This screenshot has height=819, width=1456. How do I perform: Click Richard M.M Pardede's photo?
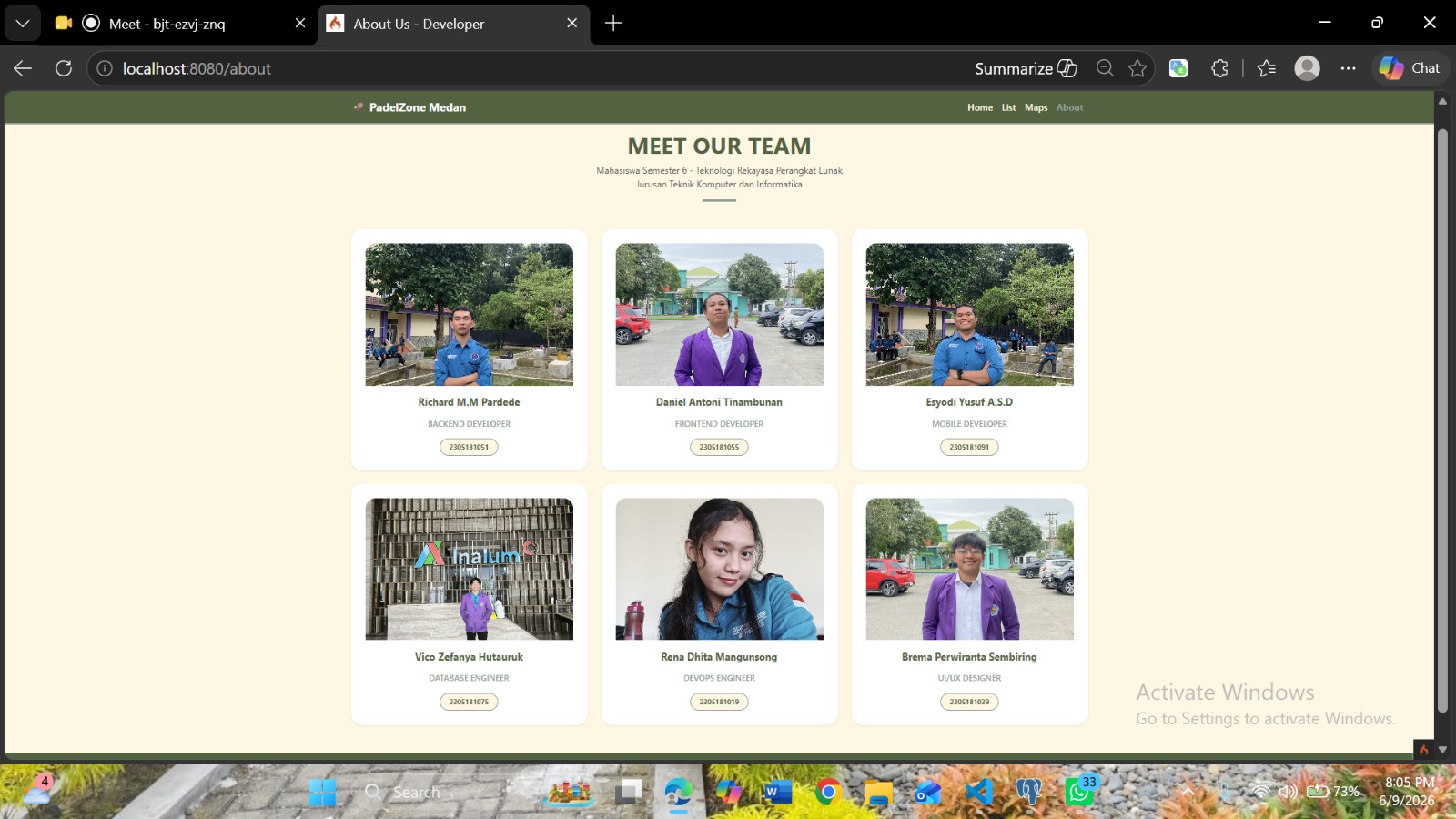coord(470,314)
